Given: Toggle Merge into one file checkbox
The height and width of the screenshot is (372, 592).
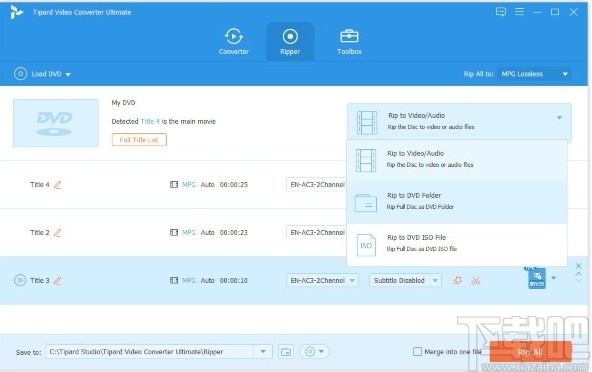Looking at the screenshot, I should click(417, 352).
